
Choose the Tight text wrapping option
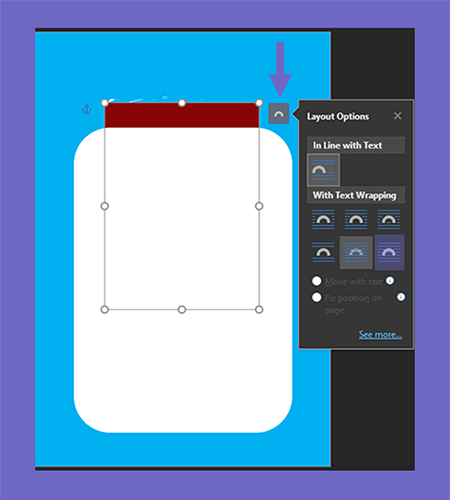point(356,220)
